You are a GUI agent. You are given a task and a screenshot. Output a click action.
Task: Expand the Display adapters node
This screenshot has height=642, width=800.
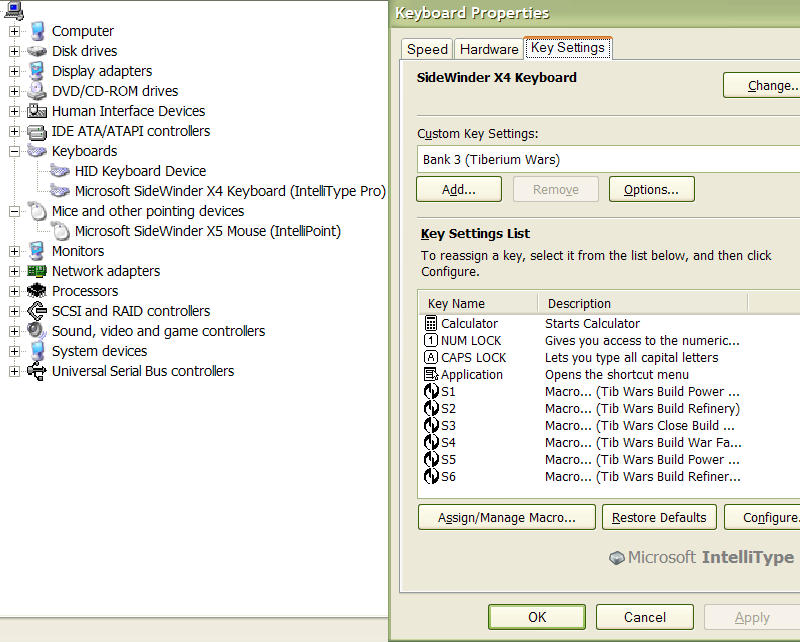[x=14, y=71]
